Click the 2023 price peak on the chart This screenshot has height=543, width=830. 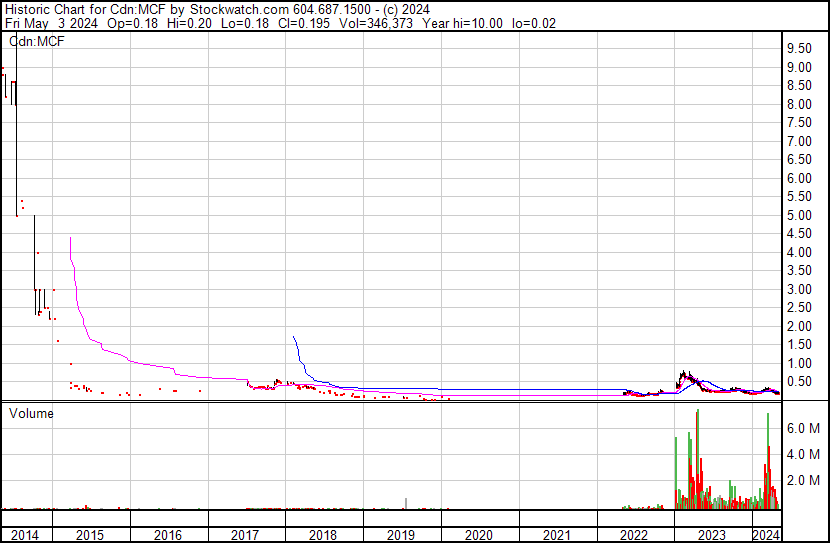684,372
